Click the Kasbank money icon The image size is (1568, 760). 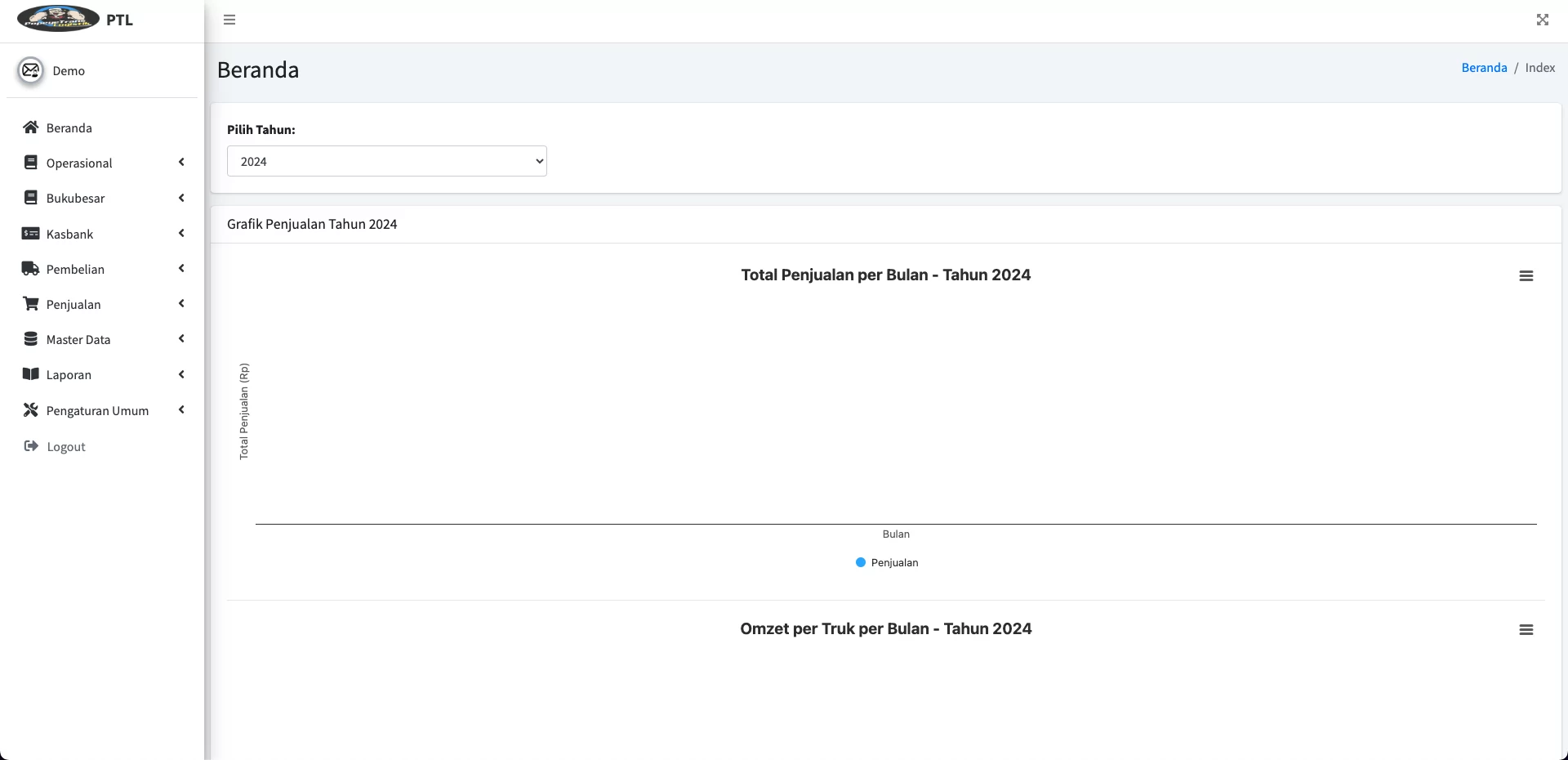tap(31, 234)
